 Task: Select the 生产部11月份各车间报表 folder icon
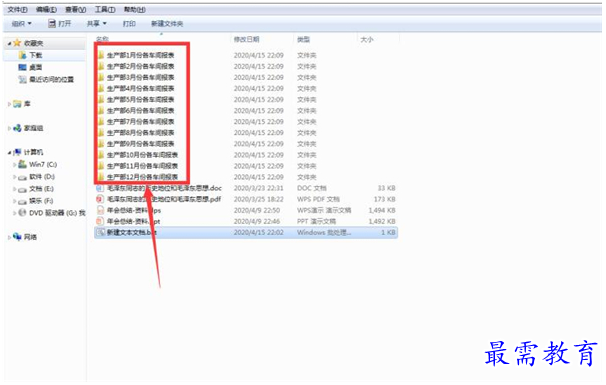(x=101, y=166)
